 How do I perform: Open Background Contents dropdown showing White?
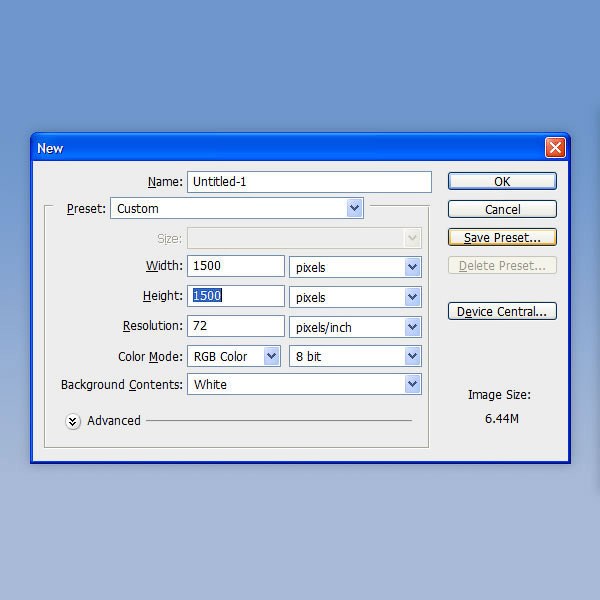click(x=304, y=384)
